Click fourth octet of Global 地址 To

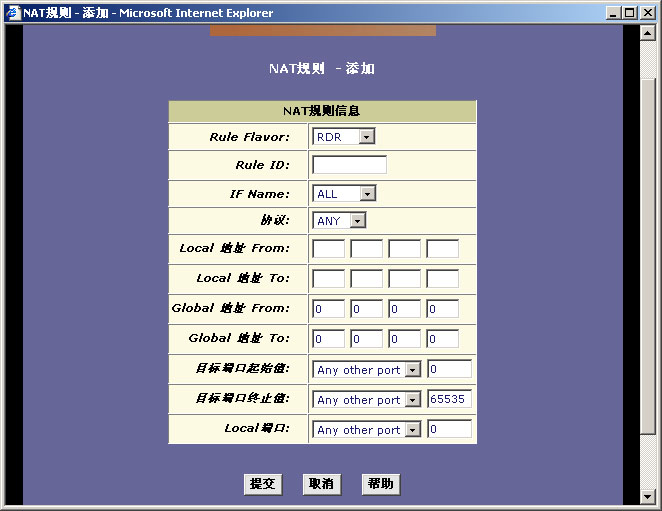click(442, 339)
